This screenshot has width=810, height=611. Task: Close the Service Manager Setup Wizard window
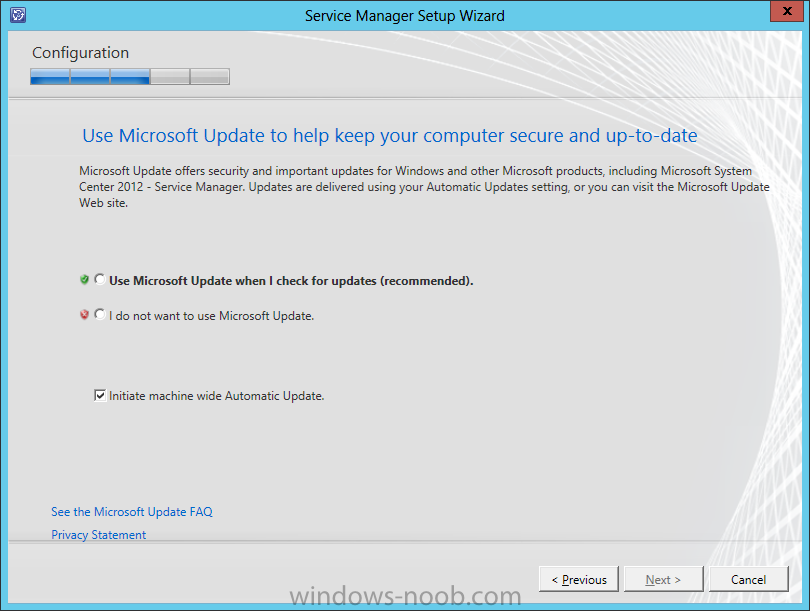pos(787,11)
